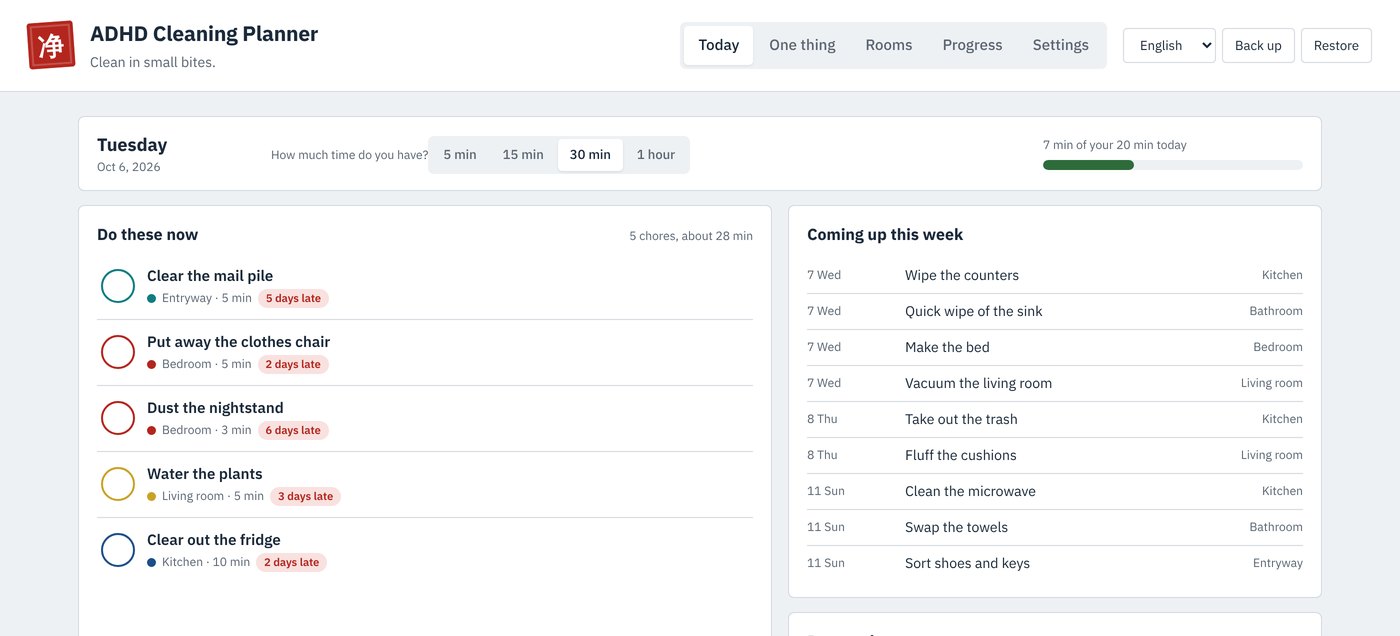Open the Settings tab
Screen dimensions: 1400x636
tap(1061, 45)
